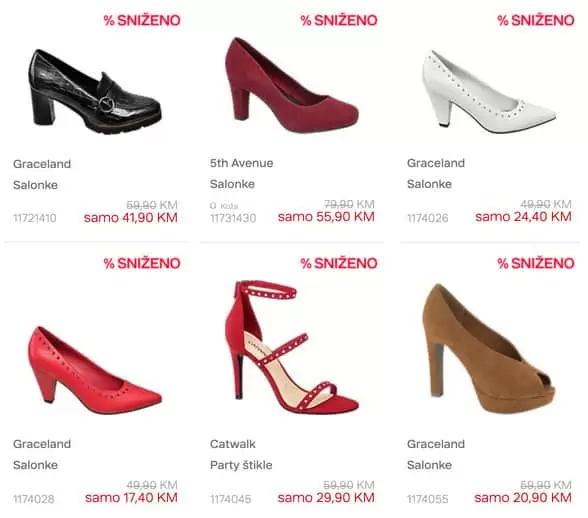588x518 pixels.
Task: Select the white studded Graceland pump image
Action: point(489,91)
